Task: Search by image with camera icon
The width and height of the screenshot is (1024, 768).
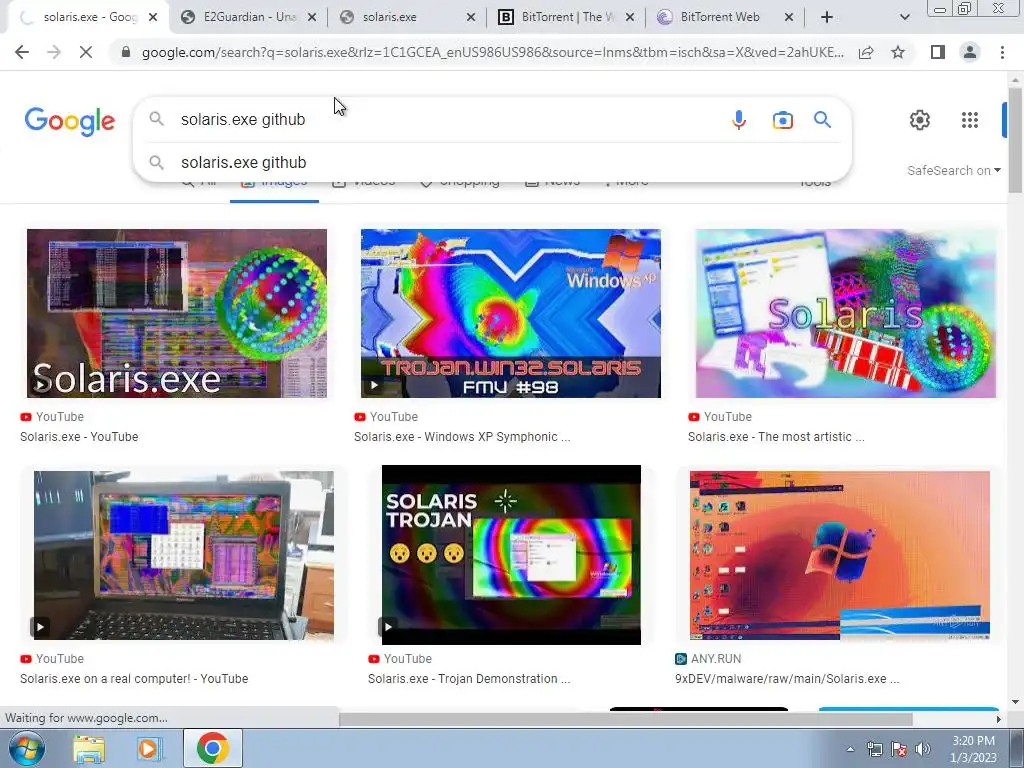Action: click(x=782, y=120)
